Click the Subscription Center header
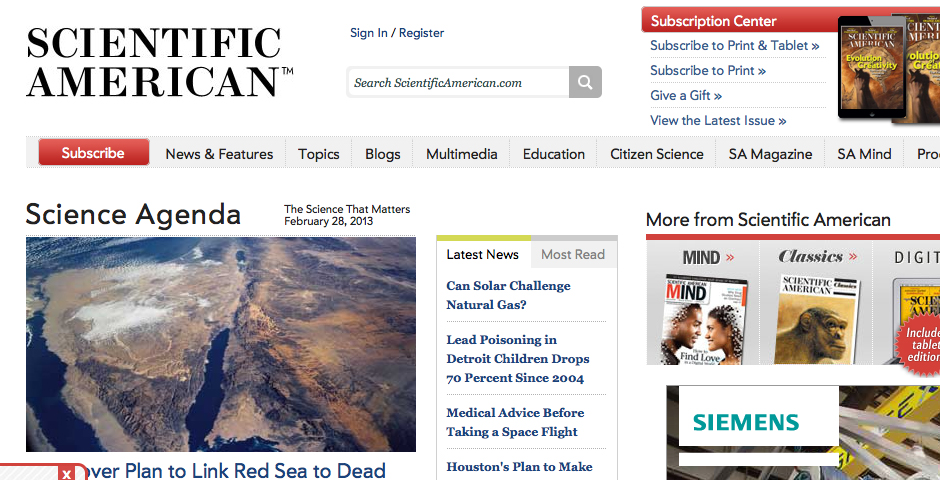Viewport: 940px width, 480px height. [x=713, y=21]
